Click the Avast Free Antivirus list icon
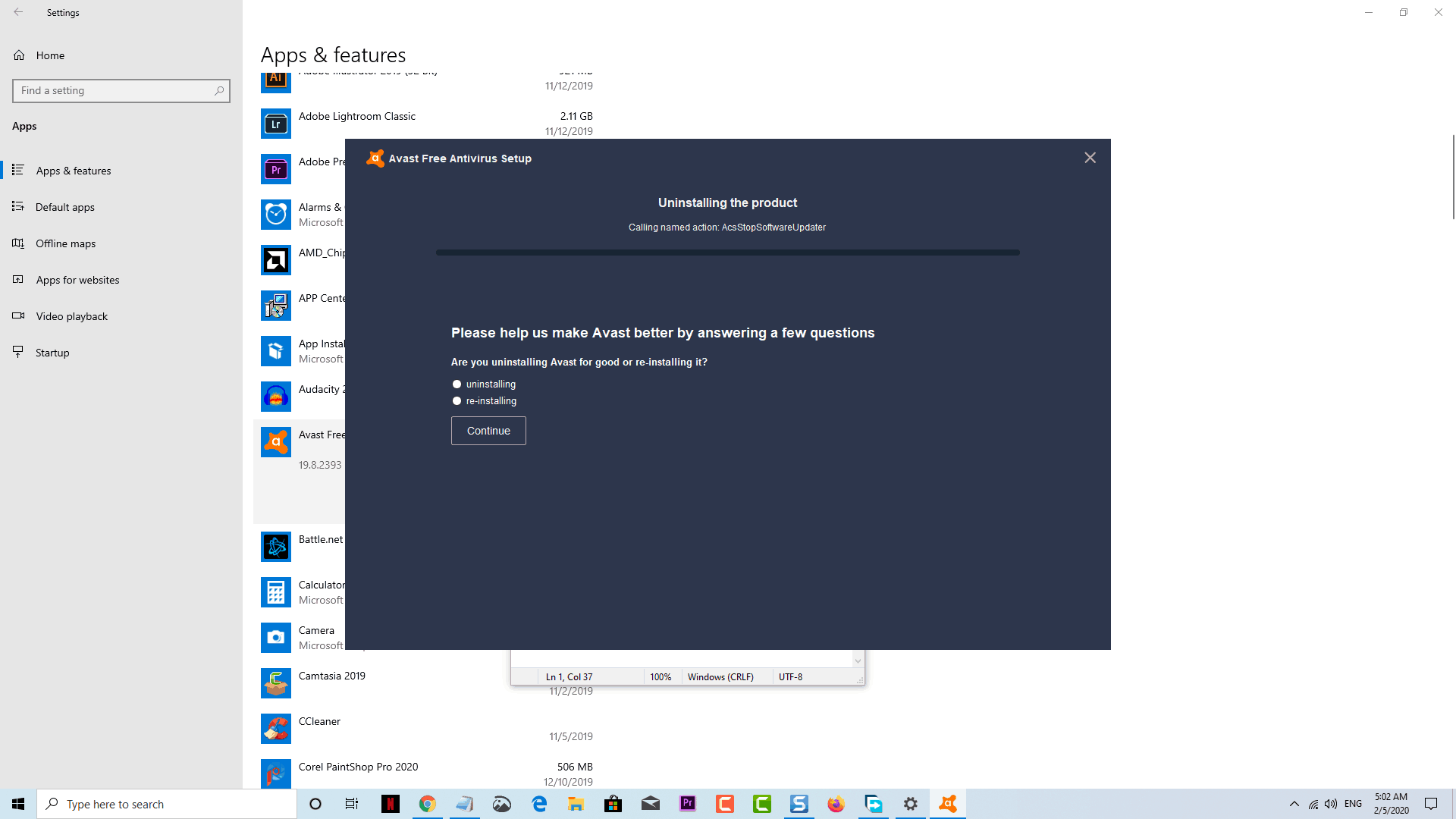 (276, 442)
